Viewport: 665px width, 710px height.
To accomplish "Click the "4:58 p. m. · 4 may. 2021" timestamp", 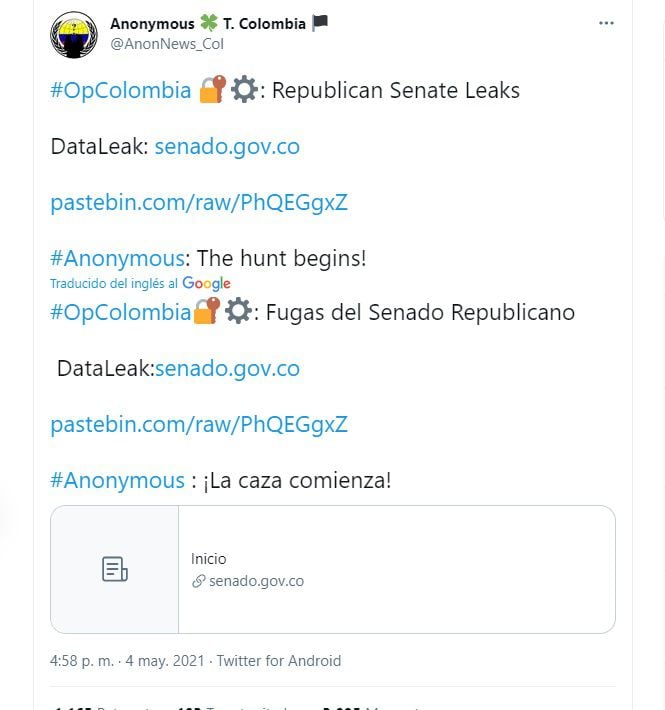I will (x=127, y=661).
